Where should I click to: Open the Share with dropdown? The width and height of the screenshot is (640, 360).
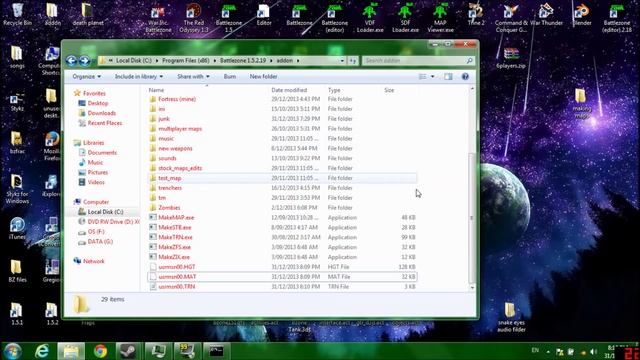tap(193, 77)
